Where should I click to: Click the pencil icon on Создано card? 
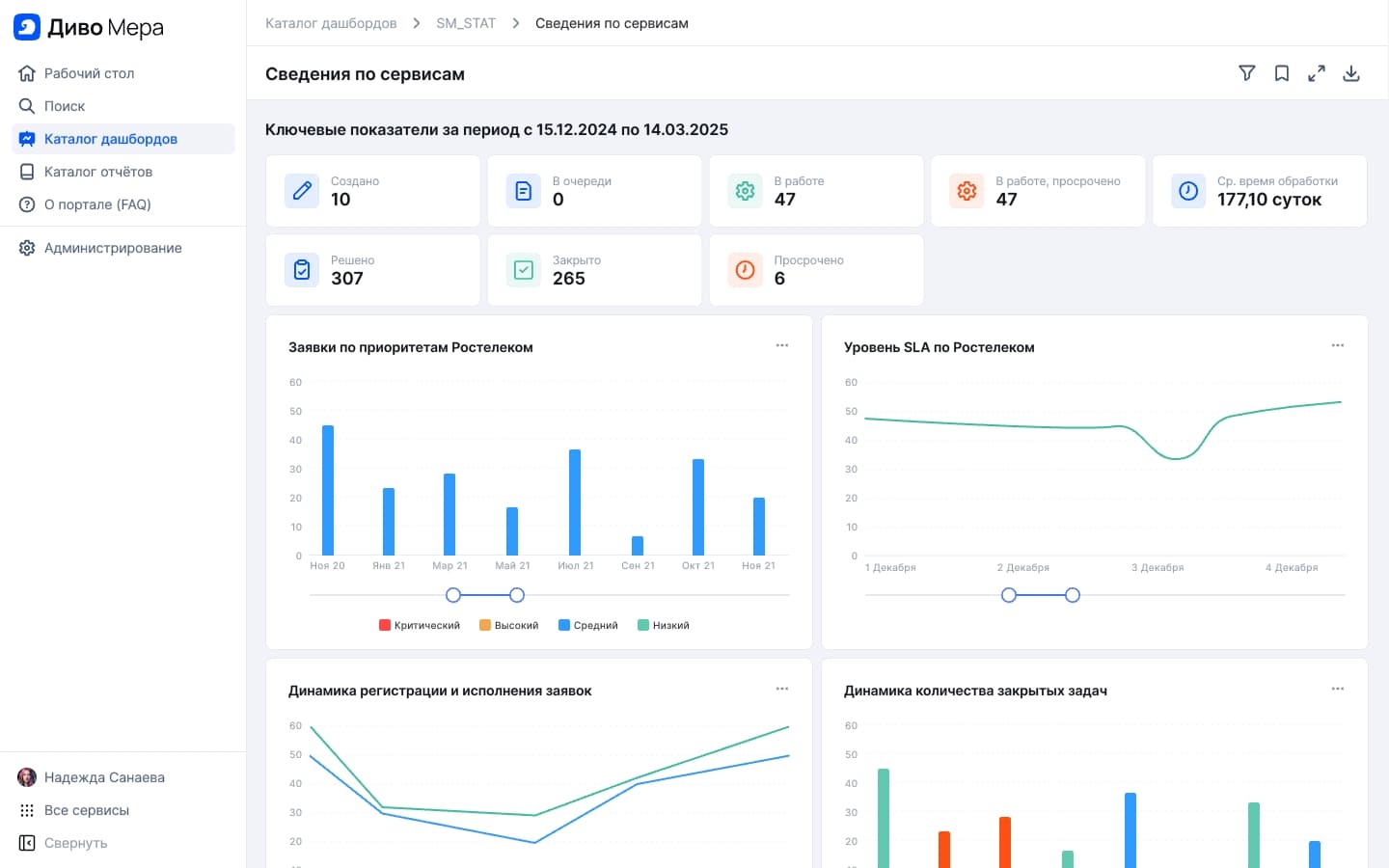302,191
